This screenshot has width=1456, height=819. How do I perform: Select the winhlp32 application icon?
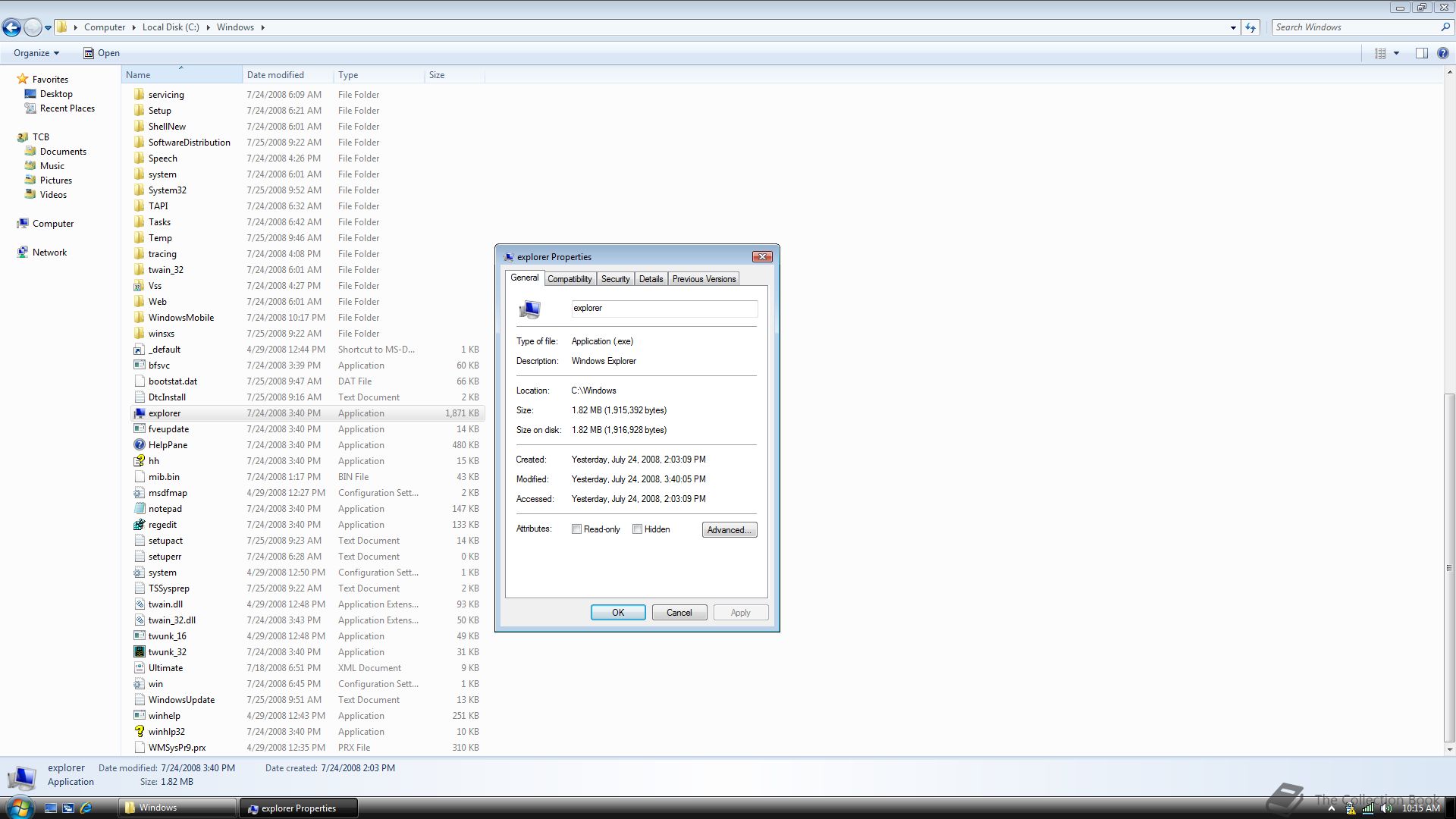[139, 732]
